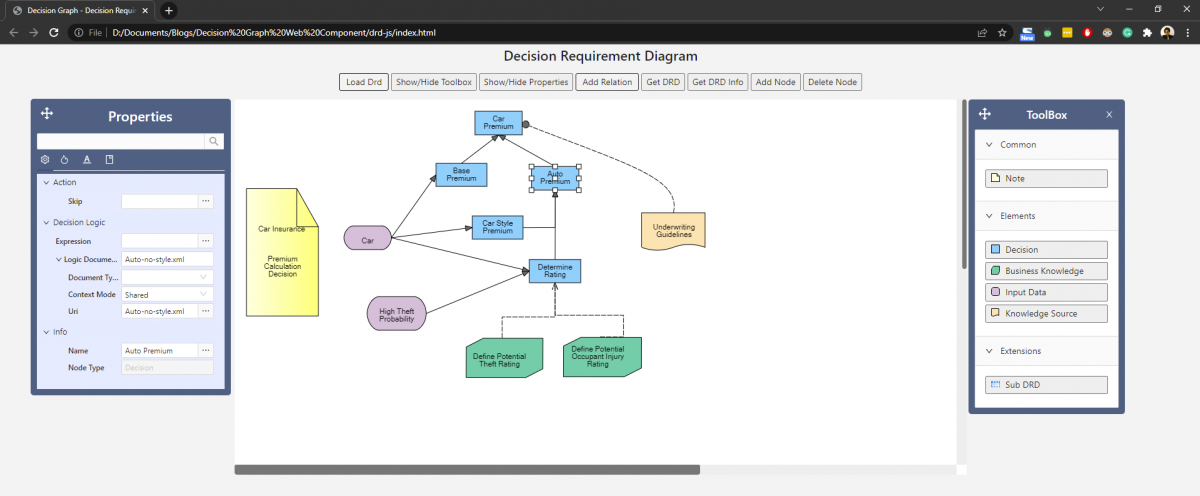Open a new browser tab
Viewport: 1200px width, 496px height.
(168, 9)
